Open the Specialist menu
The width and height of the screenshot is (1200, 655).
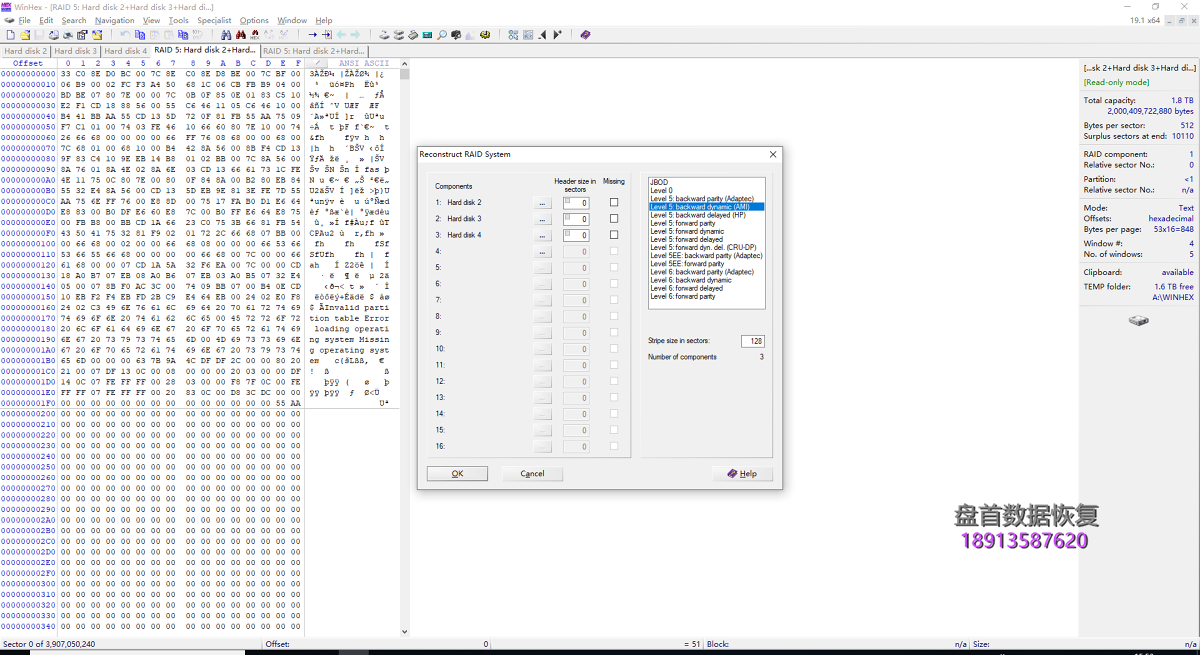pos(214,20)
